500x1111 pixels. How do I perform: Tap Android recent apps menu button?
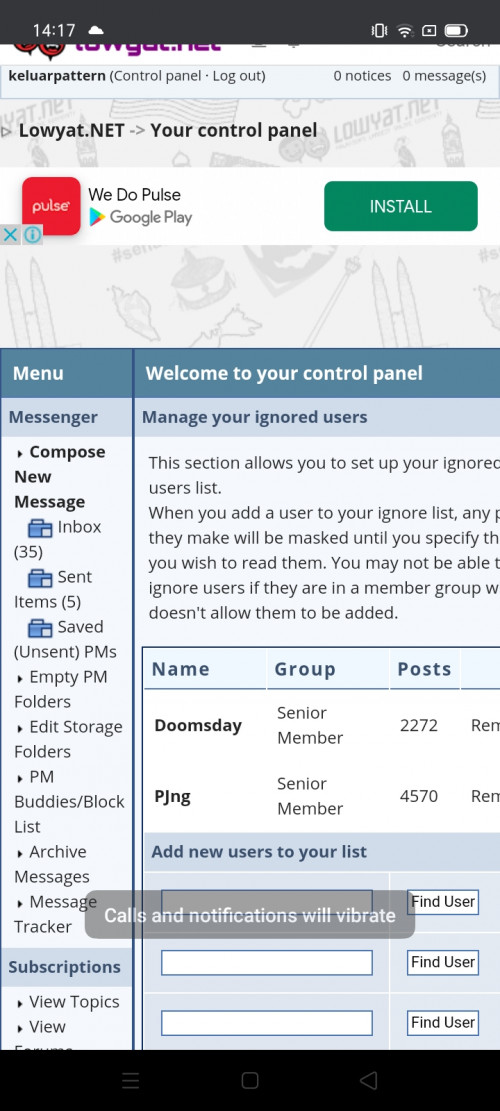tap(131, 1080)
